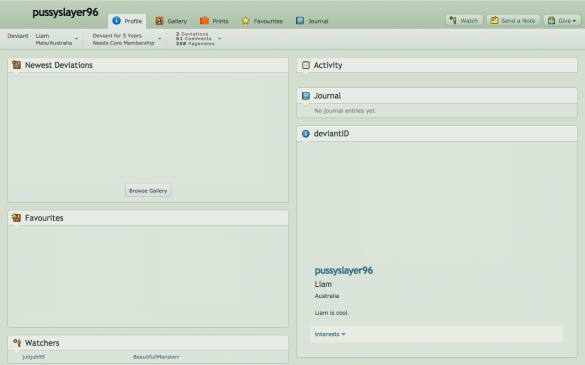Click the Journal tab book icon
Image resolution: width=585 pixels, height=365 pixels.
coord(300,21)
